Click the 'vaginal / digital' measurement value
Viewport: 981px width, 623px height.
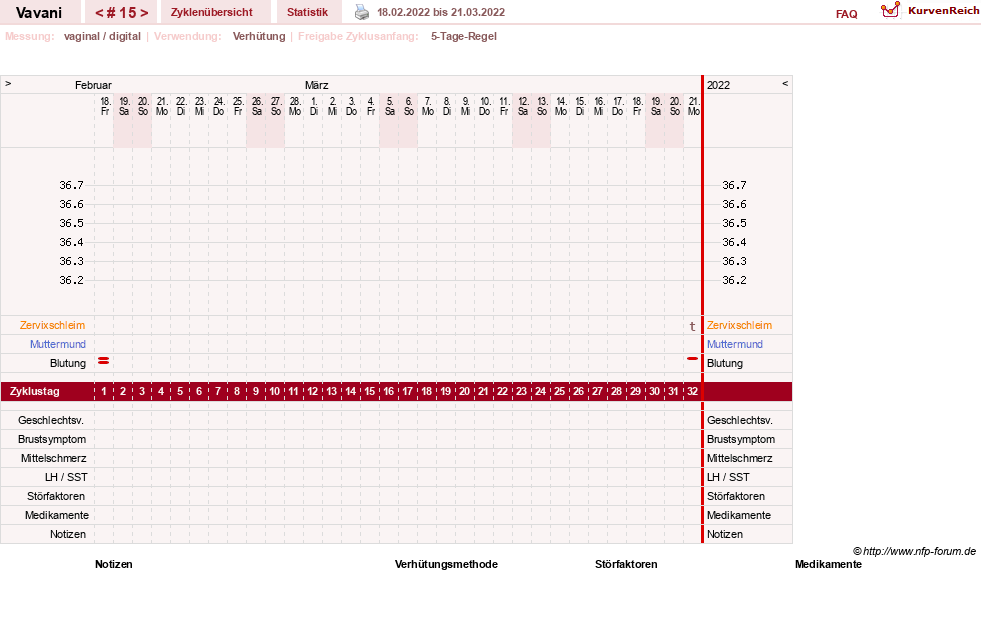(x=102, y=36)
